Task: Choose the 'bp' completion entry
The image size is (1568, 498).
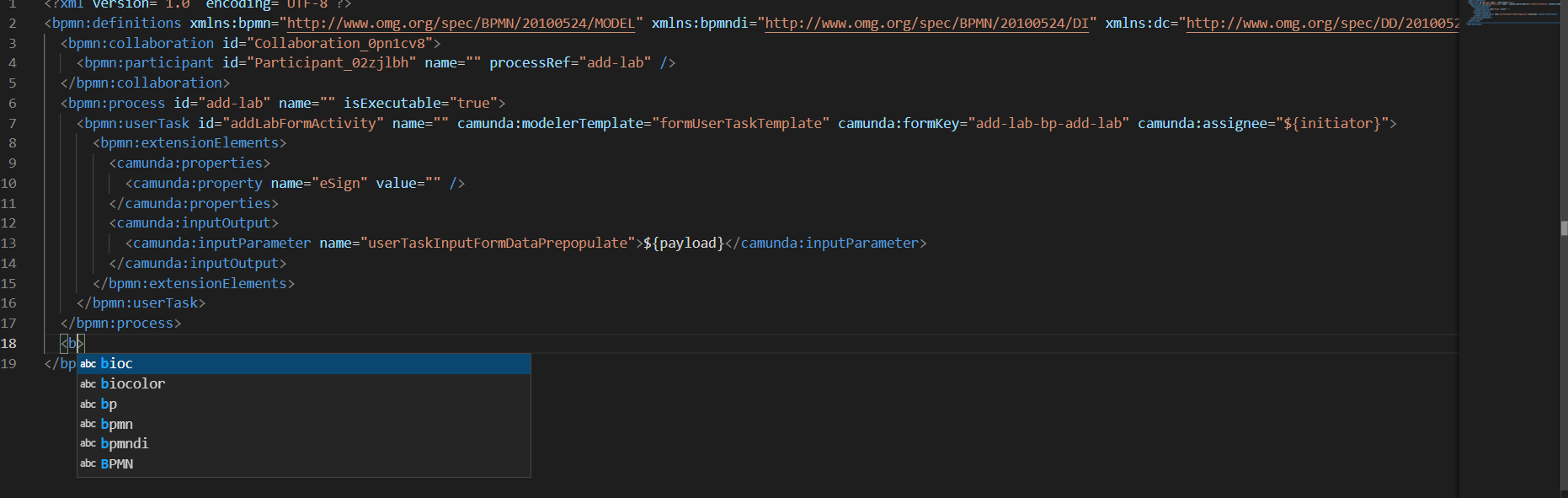Action: (x=304, y=404)
